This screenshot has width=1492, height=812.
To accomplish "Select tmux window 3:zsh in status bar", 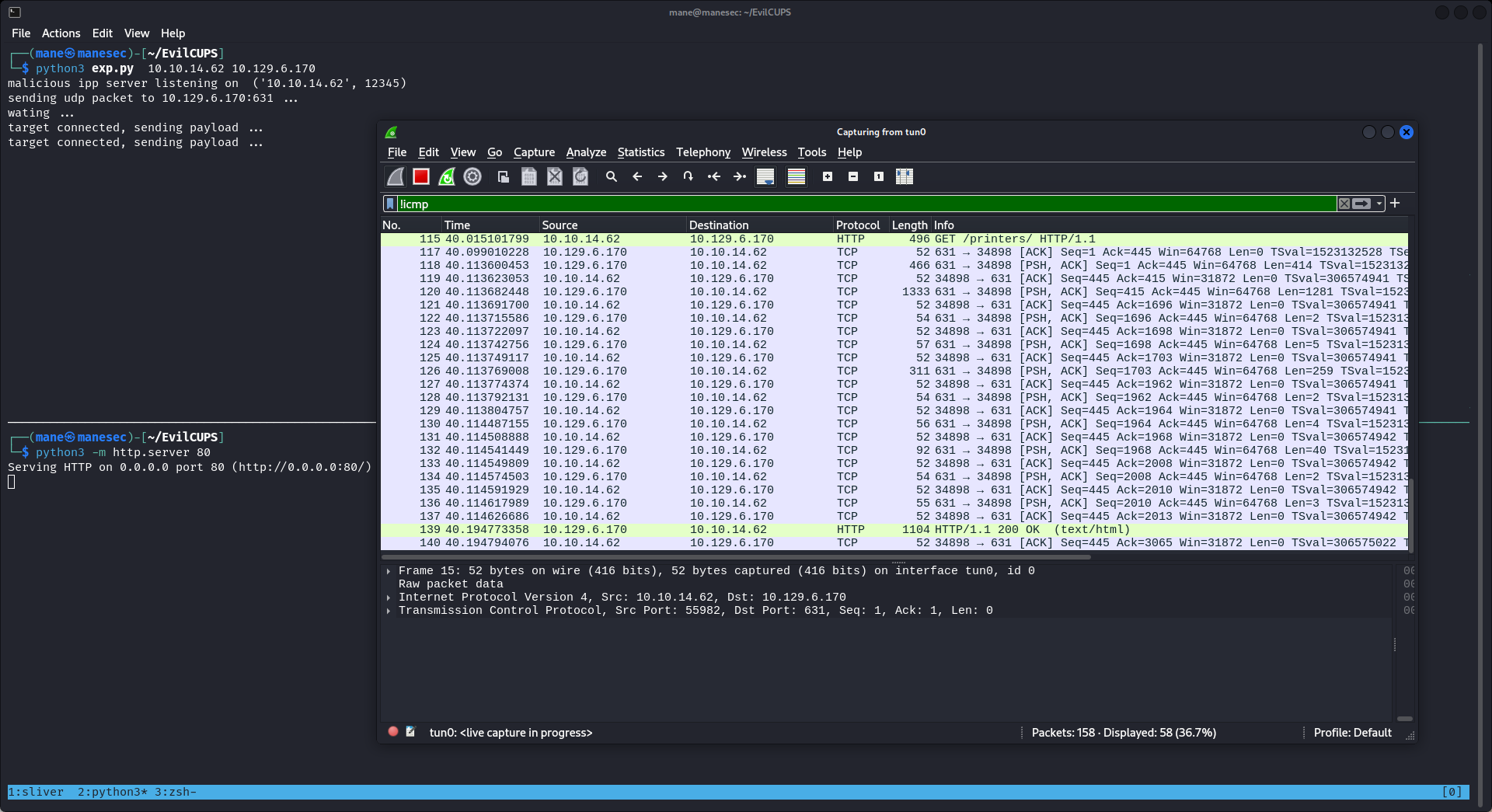I will (x=176, y=793).
